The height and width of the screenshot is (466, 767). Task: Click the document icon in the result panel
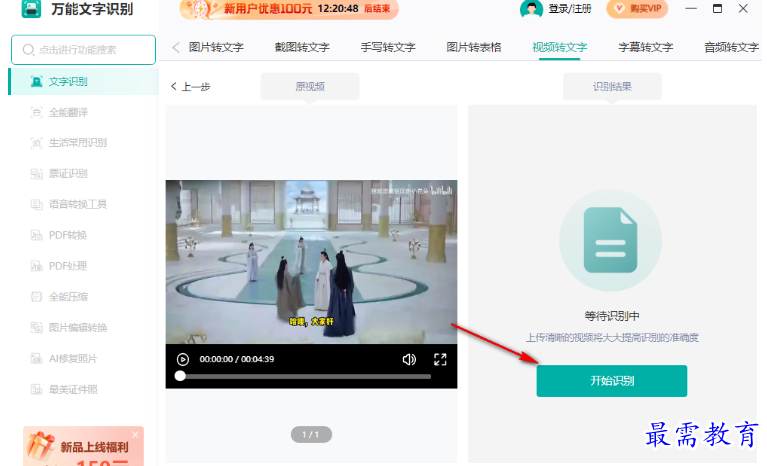click(610, 240)
